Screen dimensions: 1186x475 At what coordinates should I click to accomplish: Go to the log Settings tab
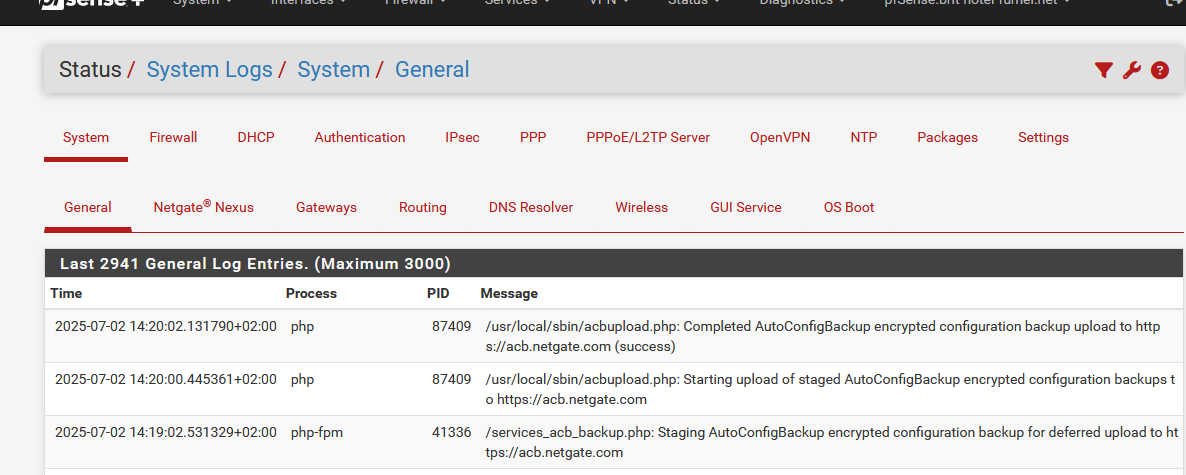point(1043,138)
